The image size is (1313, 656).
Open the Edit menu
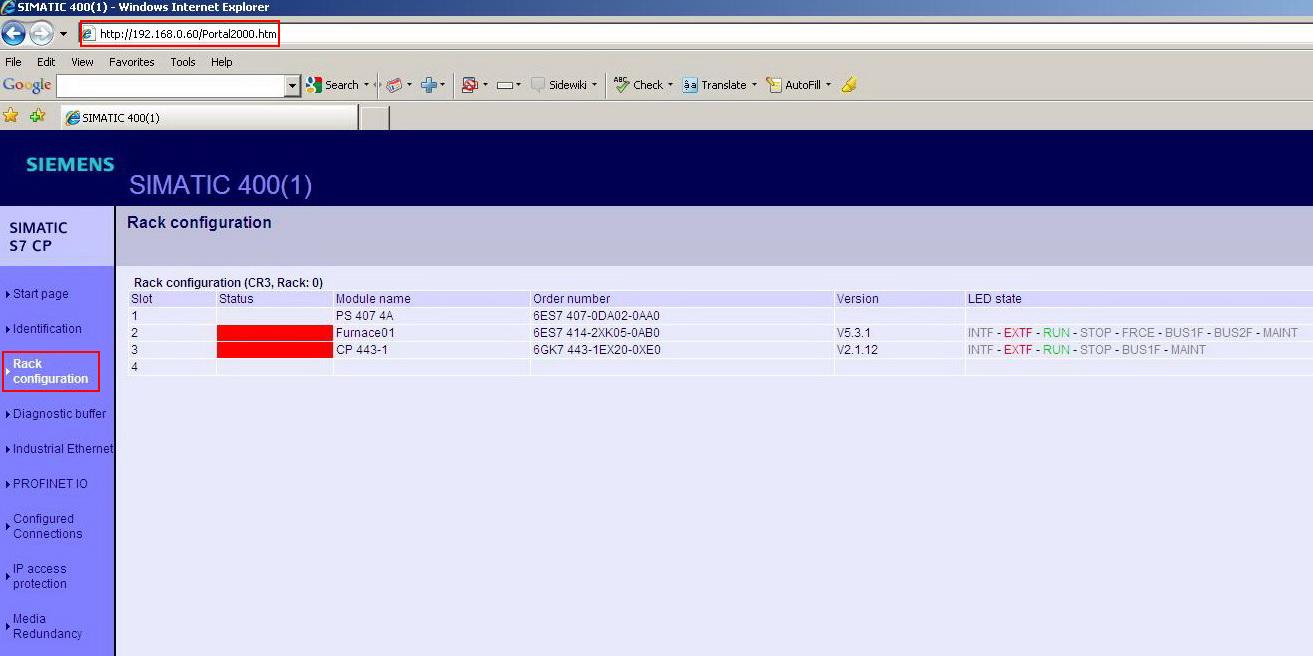46,62
